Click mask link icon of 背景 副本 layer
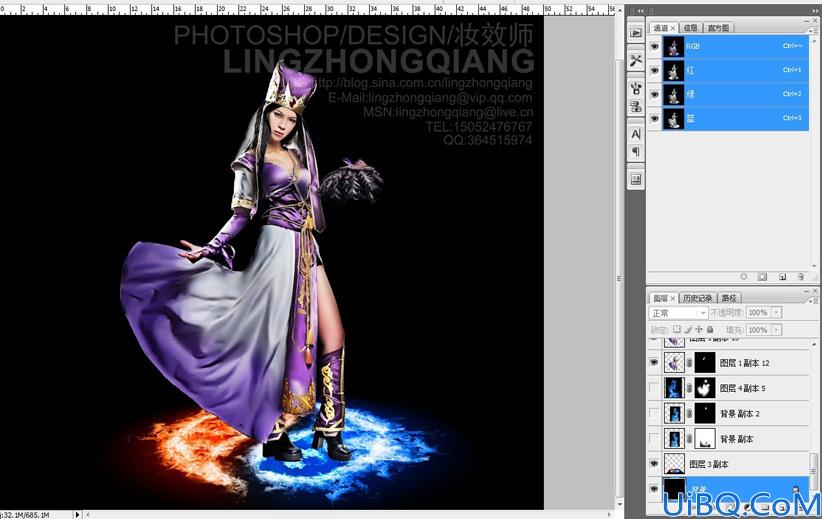 (x=689, y=439)
